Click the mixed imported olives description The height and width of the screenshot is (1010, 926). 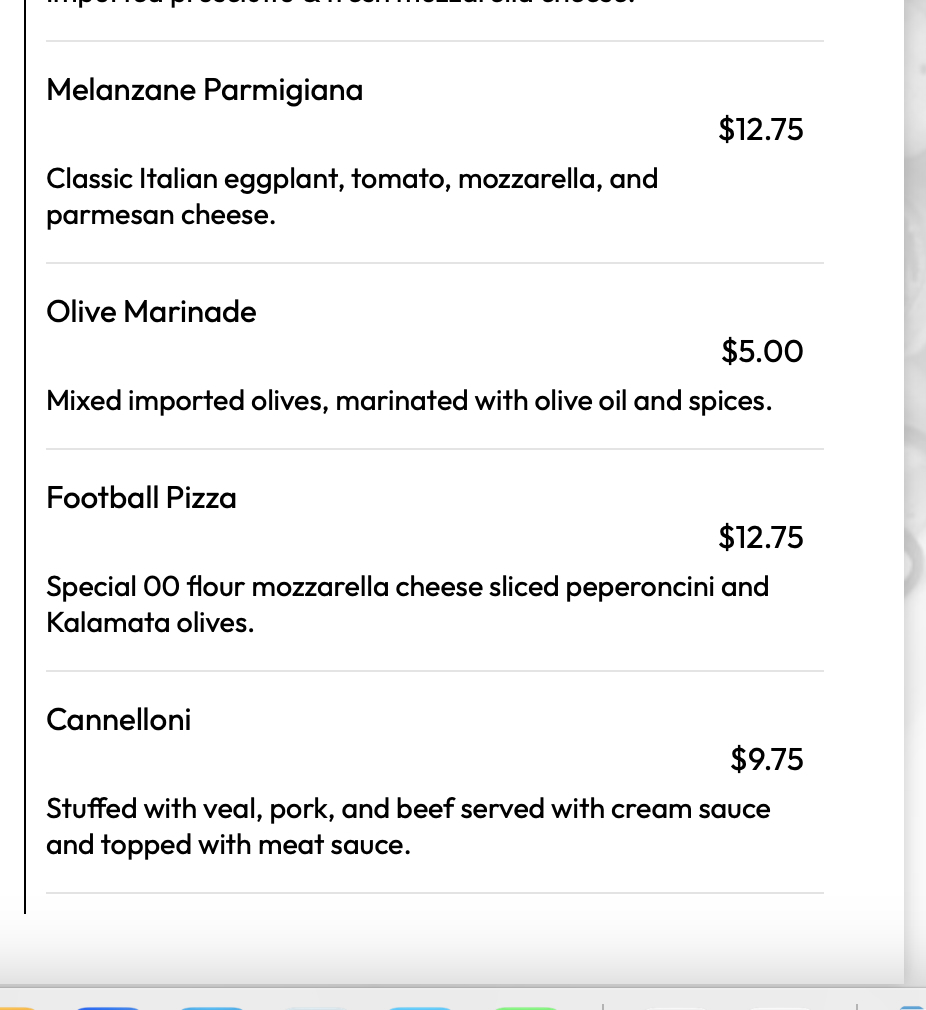coord(408,401)
